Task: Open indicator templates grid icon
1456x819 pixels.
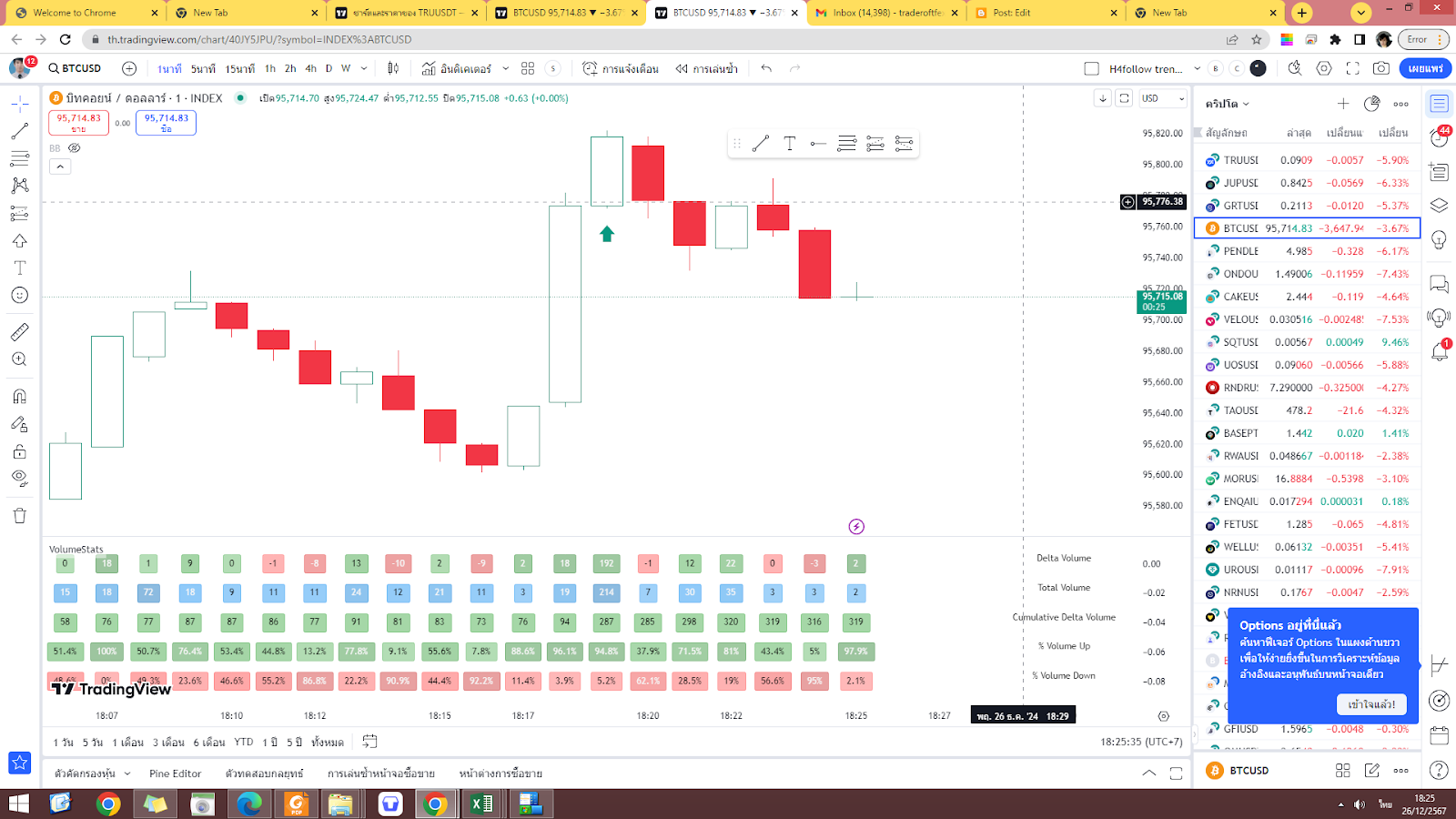Action: click(528, 68)
